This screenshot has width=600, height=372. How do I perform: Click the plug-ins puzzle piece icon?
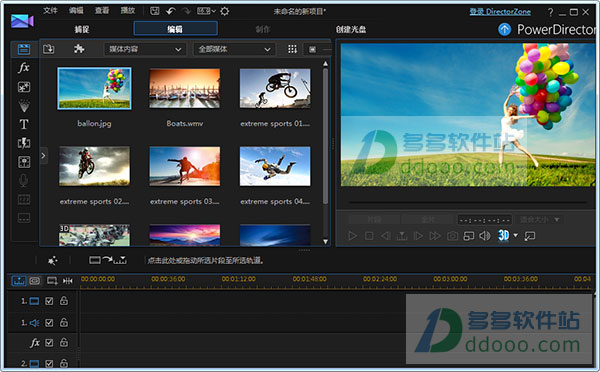point(79,49)
